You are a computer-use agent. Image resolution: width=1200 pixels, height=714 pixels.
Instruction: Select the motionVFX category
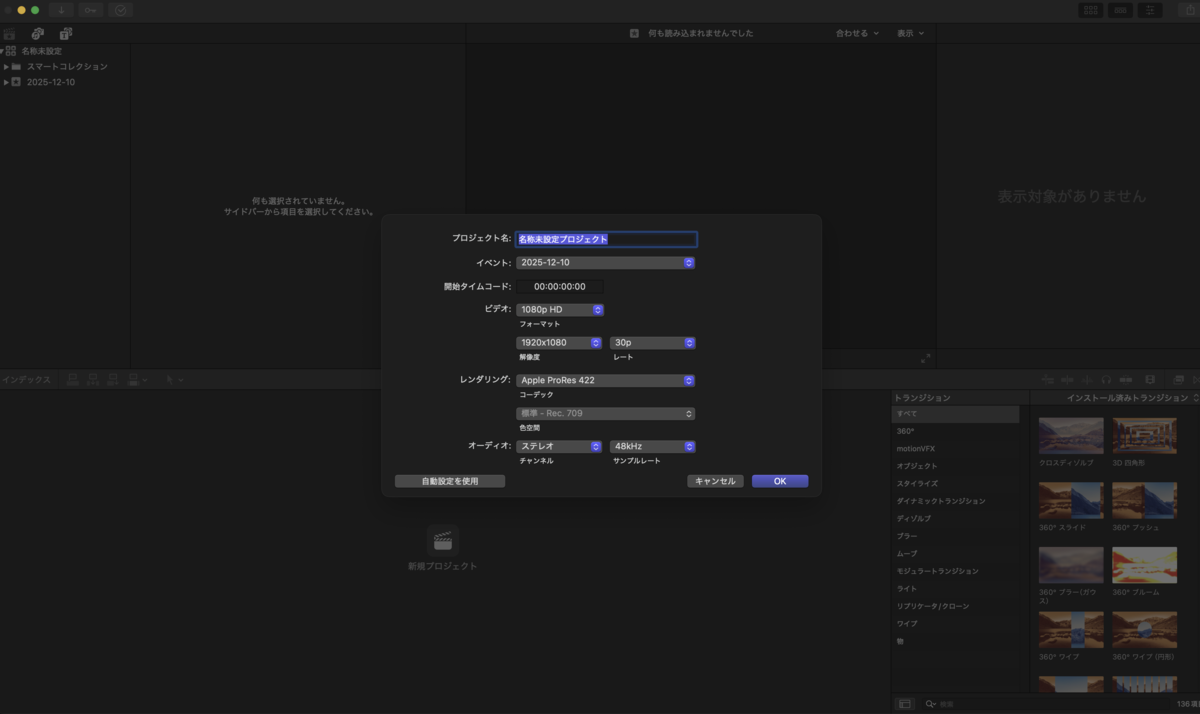955,449
